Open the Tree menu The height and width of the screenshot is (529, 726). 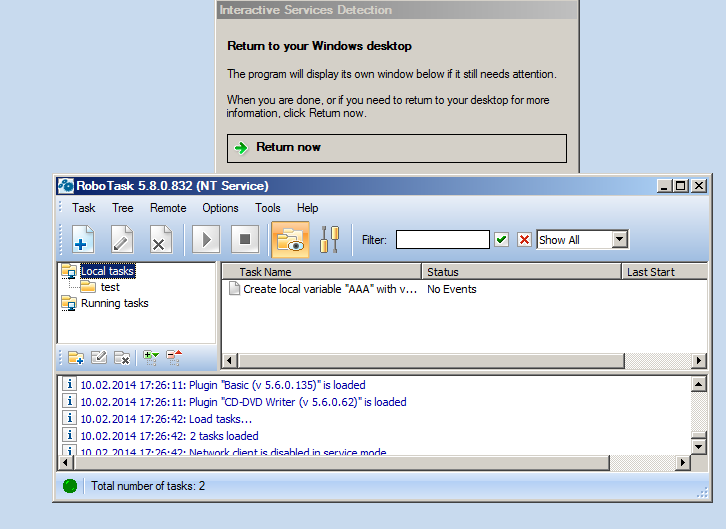(x=123, y=208)
